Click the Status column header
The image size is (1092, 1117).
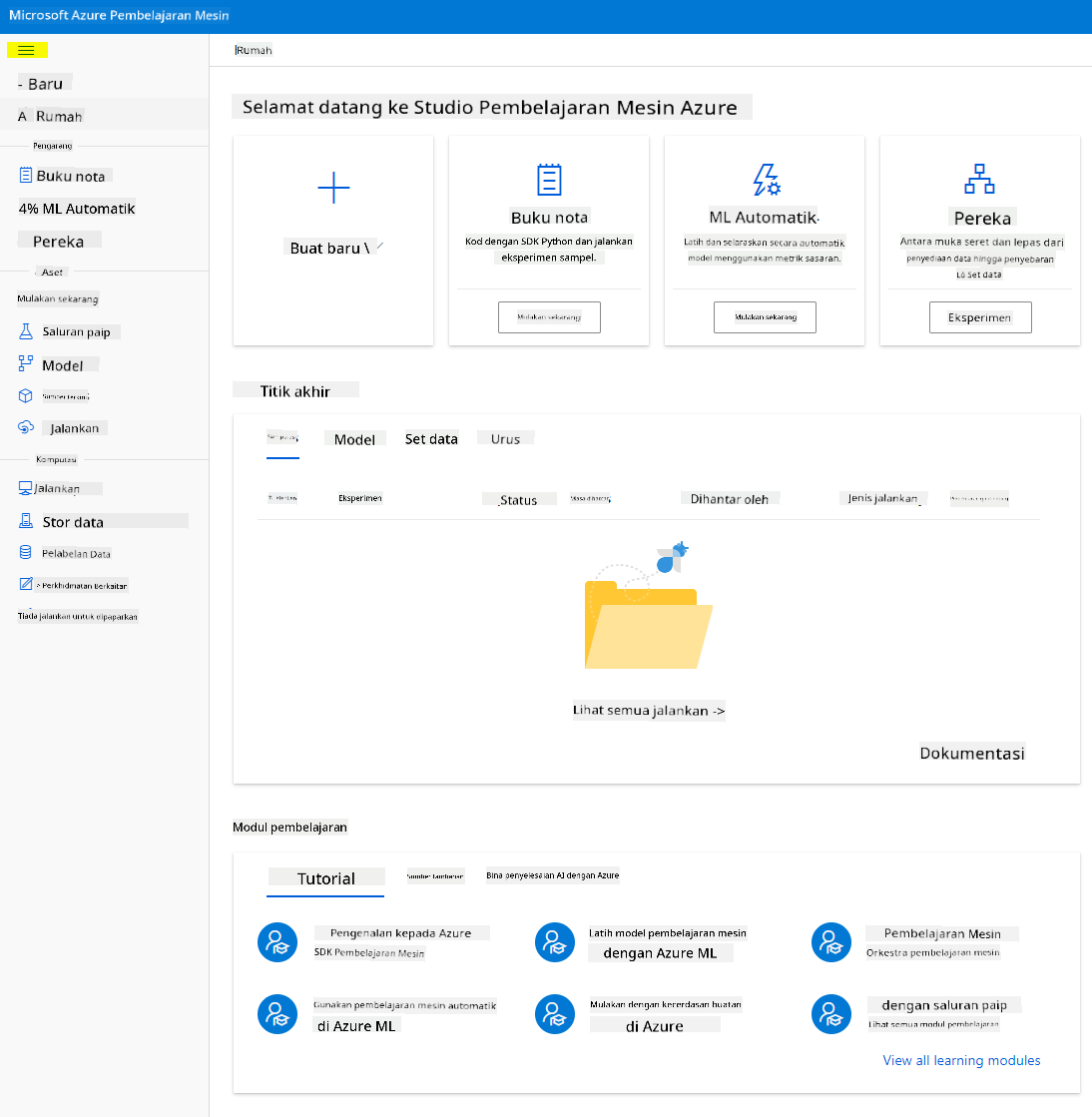point(519,500)
